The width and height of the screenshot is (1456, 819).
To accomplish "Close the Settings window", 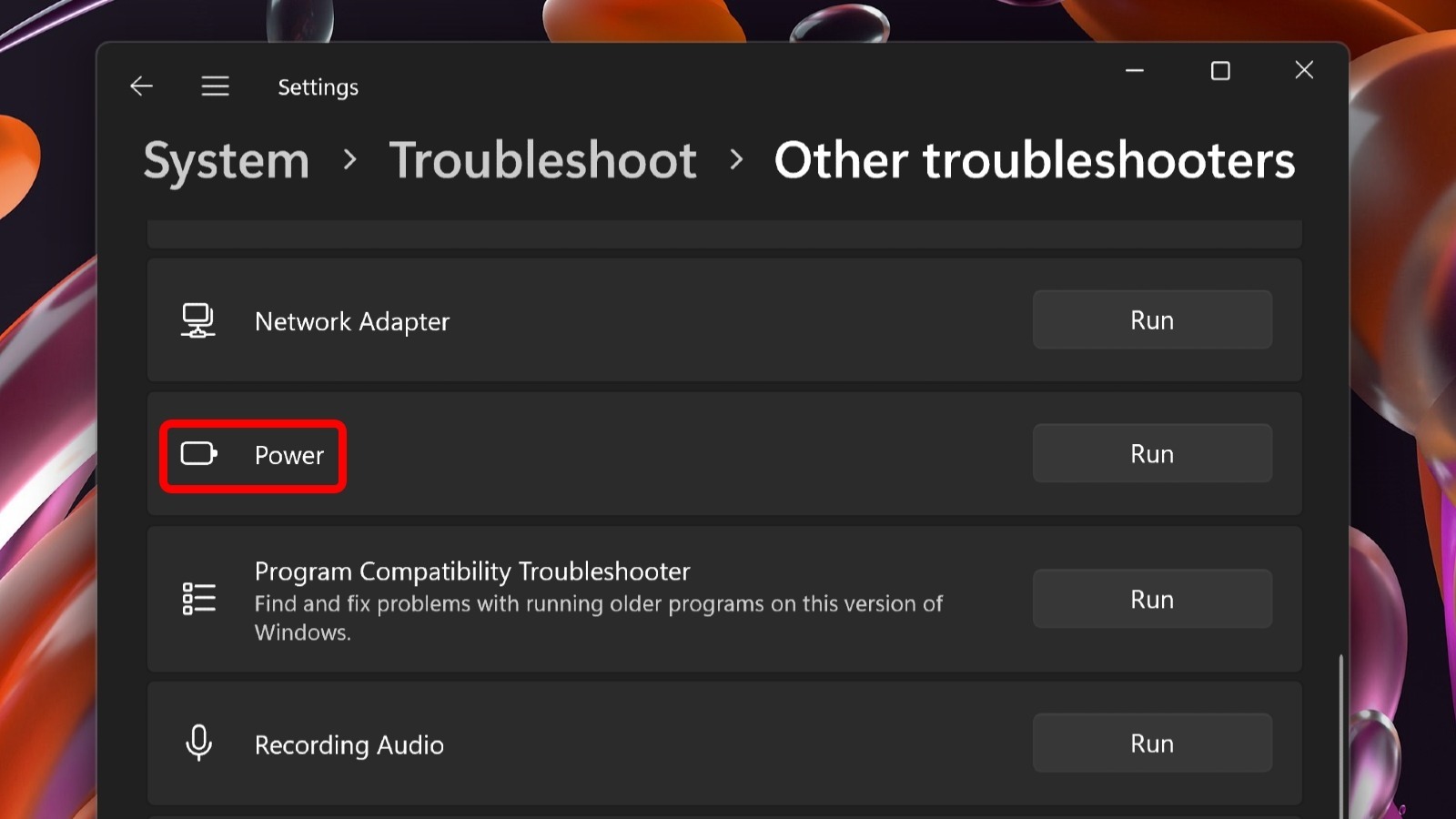I will (x=1304, y=71).
